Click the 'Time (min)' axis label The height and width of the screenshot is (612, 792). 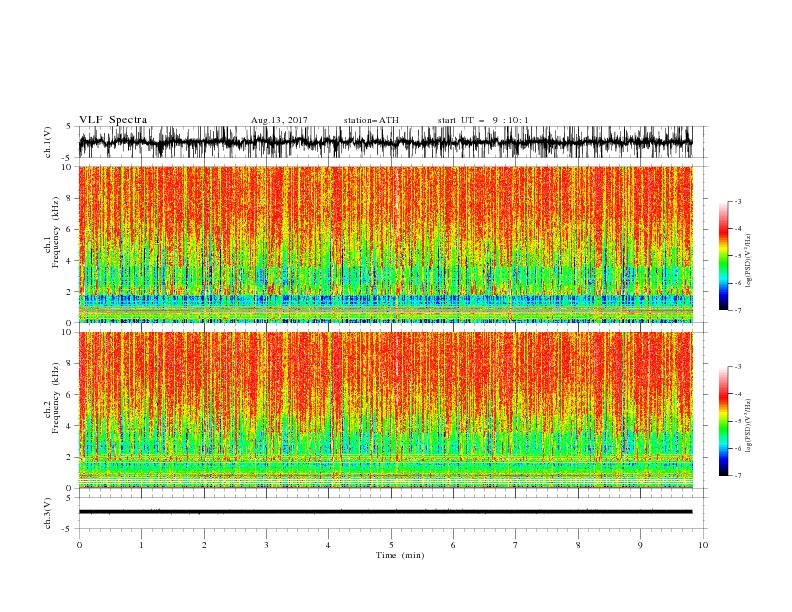click(400, 555)
